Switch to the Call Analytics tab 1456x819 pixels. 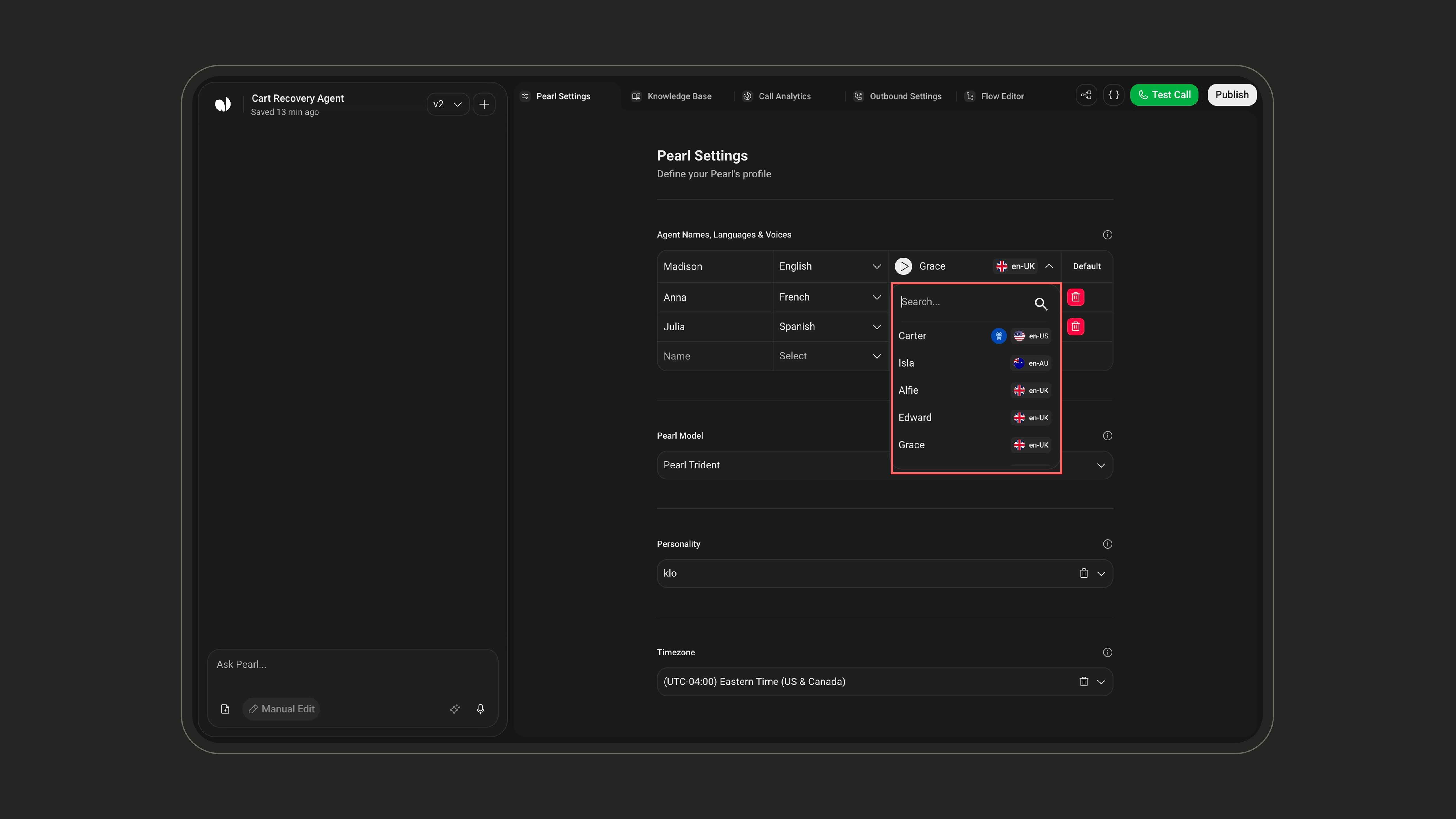777,96
